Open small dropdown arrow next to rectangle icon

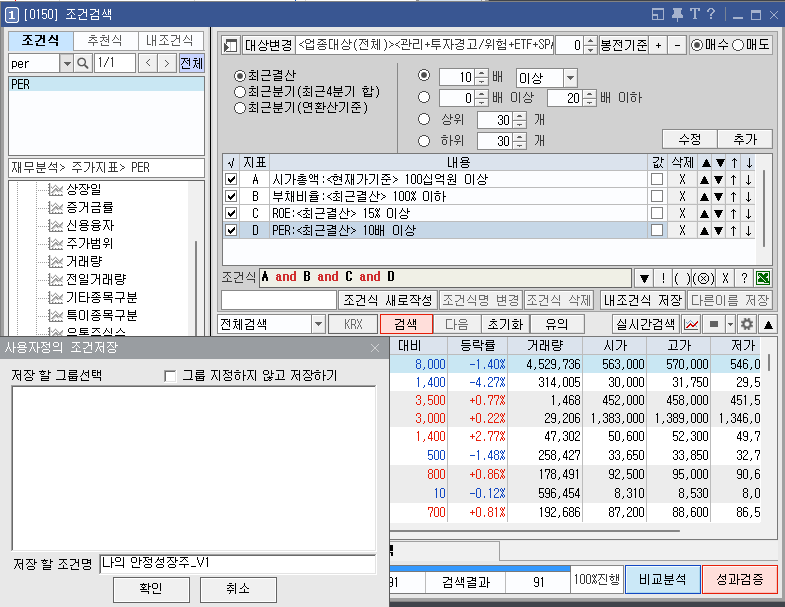pos(730,325)
